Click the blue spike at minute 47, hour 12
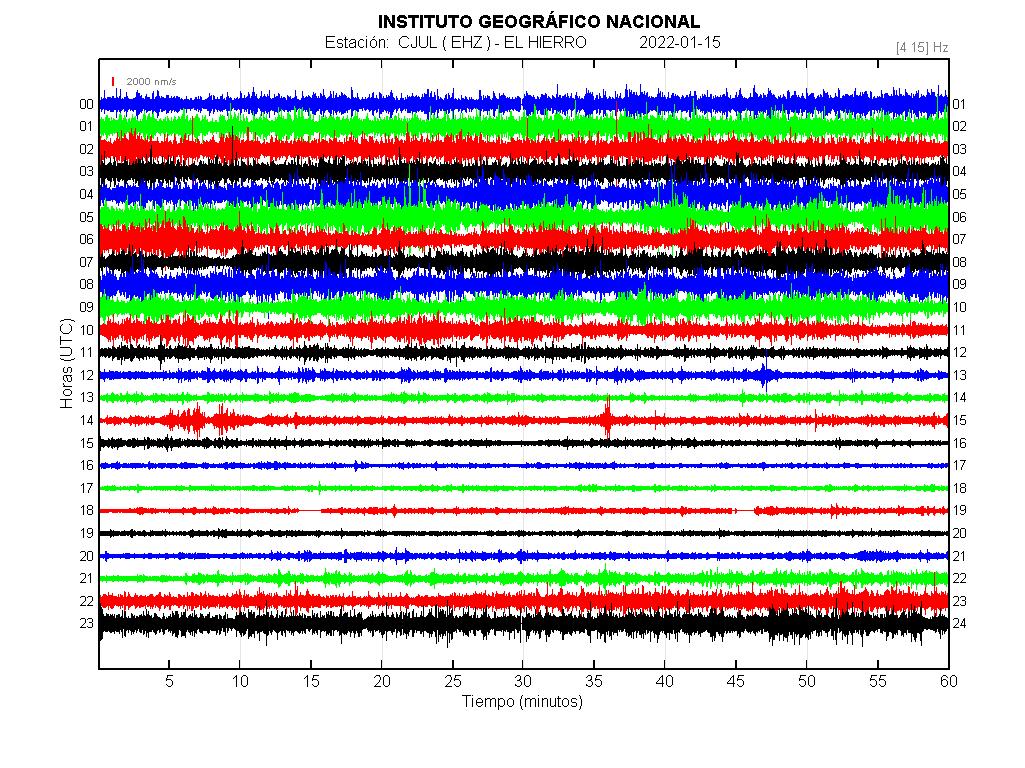 point(765,375)
